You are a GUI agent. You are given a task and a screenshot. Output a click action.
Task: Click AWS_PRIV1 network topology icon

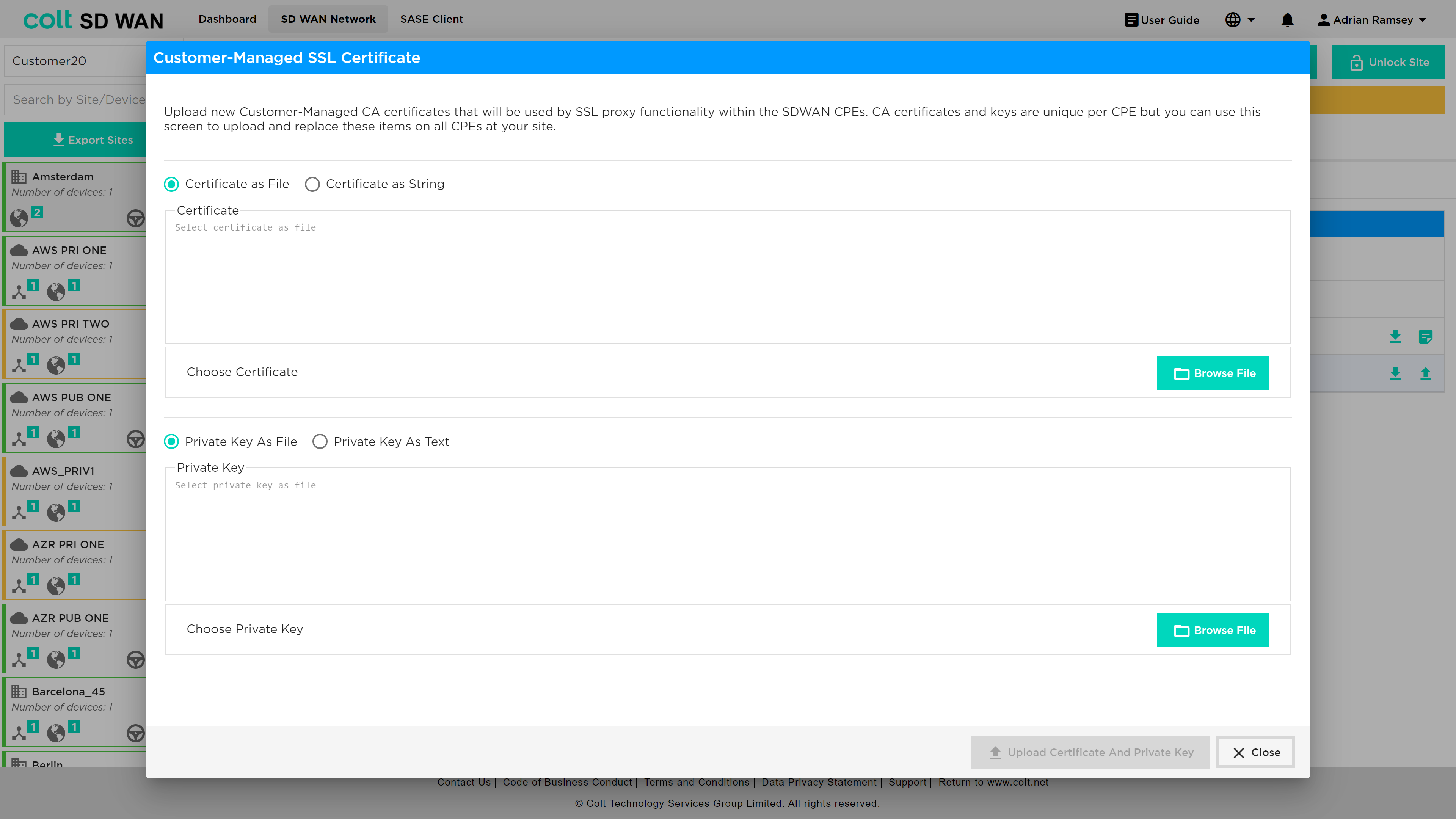coord(19,512)
